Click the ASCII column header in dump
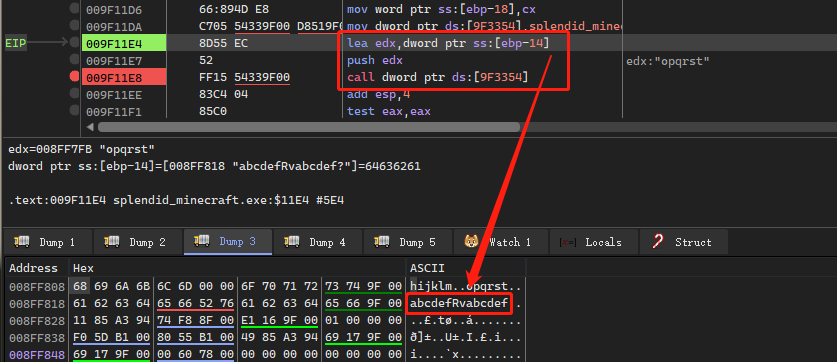The image size is (837, 362). pyautogui.click(x=427, y=268)
